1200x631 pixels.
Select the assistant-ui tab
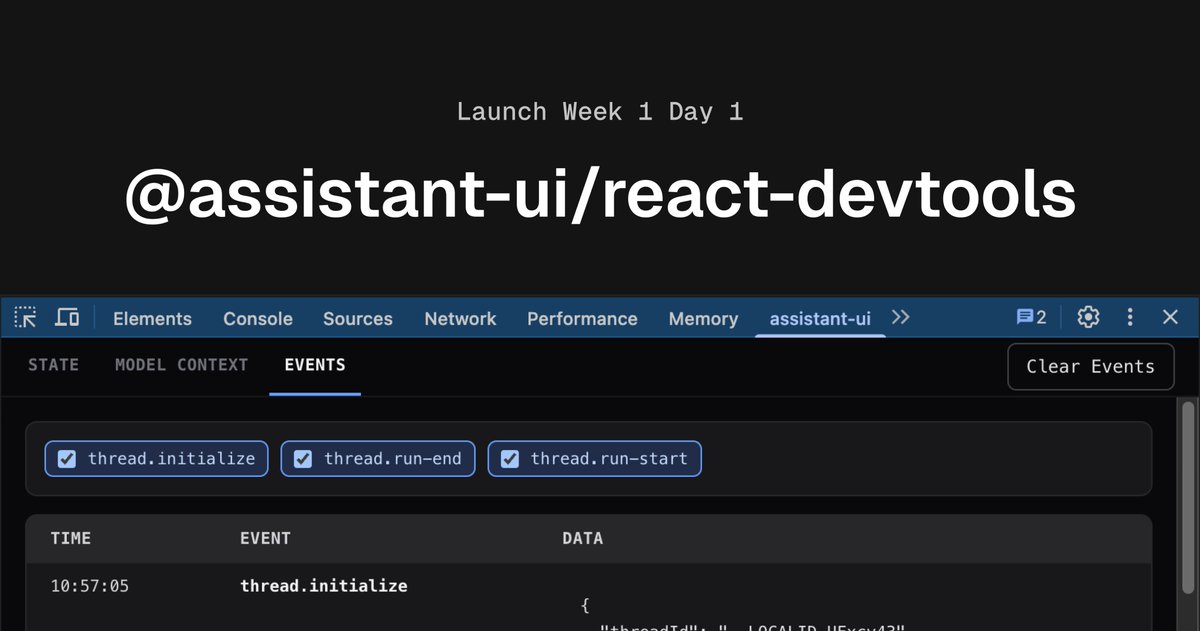(x=820, y=318)
